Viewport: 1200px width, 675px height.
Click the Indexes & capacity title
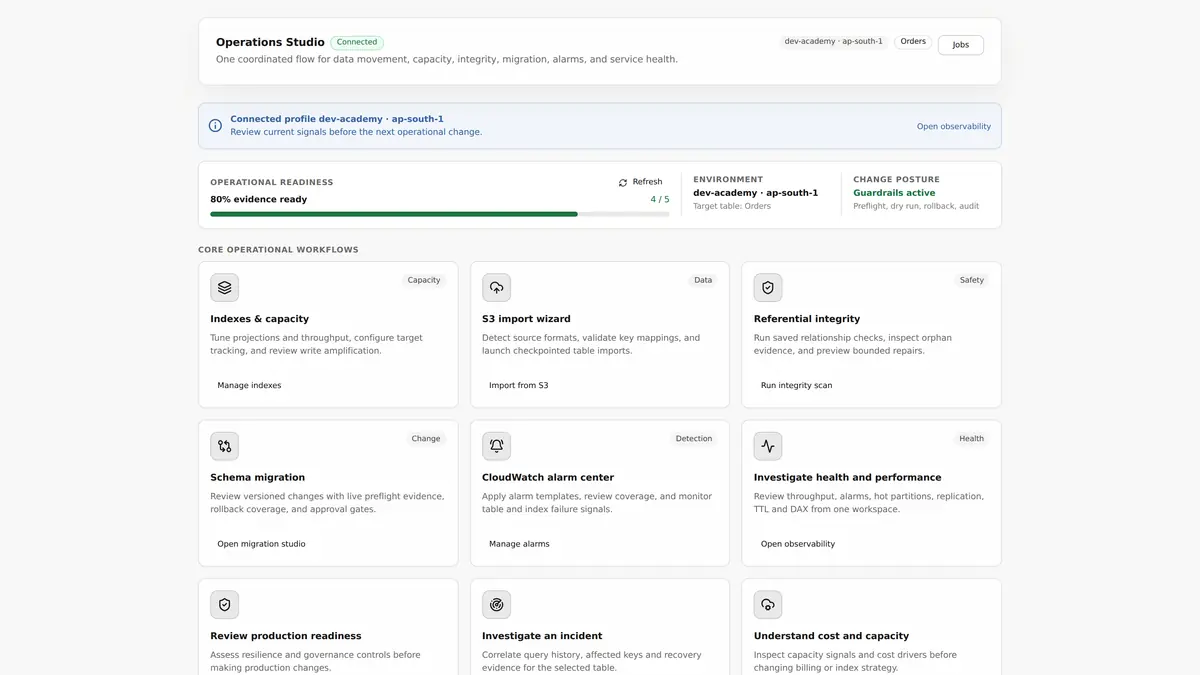[x=259, y=319]
